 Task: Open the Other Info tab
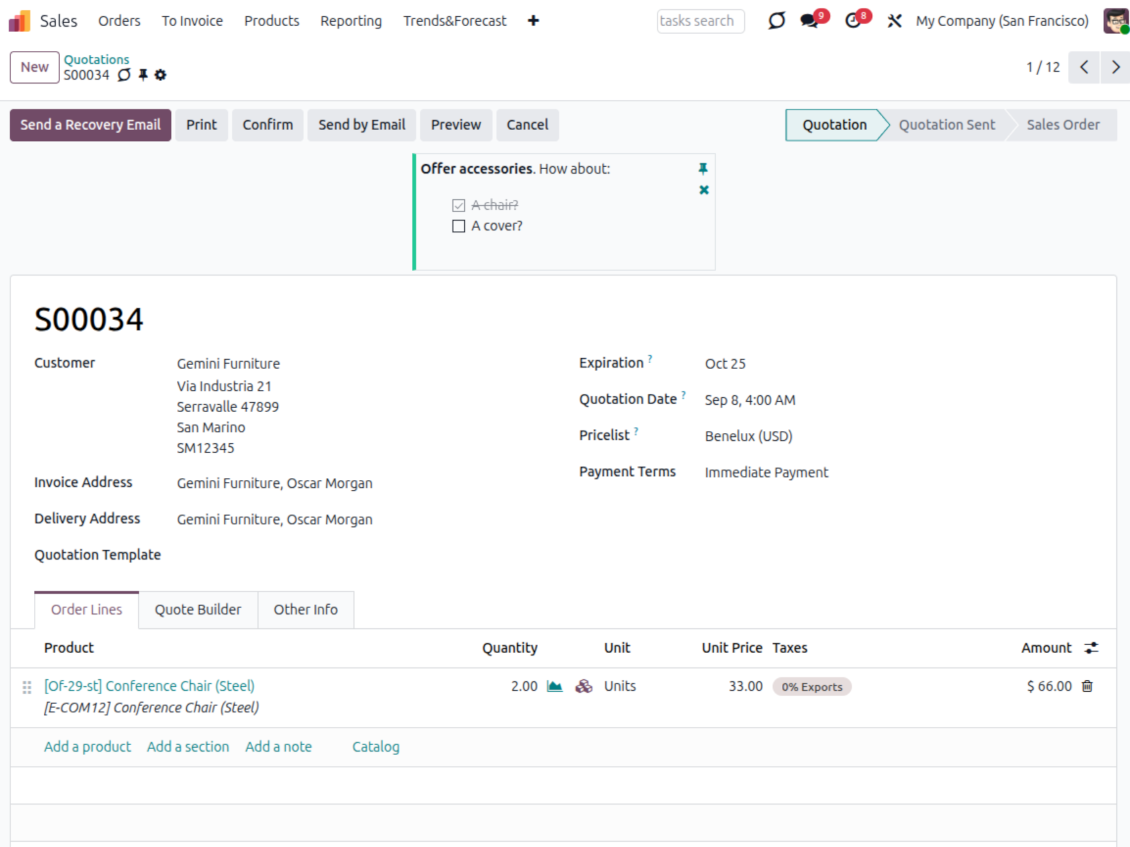(305, 609)
